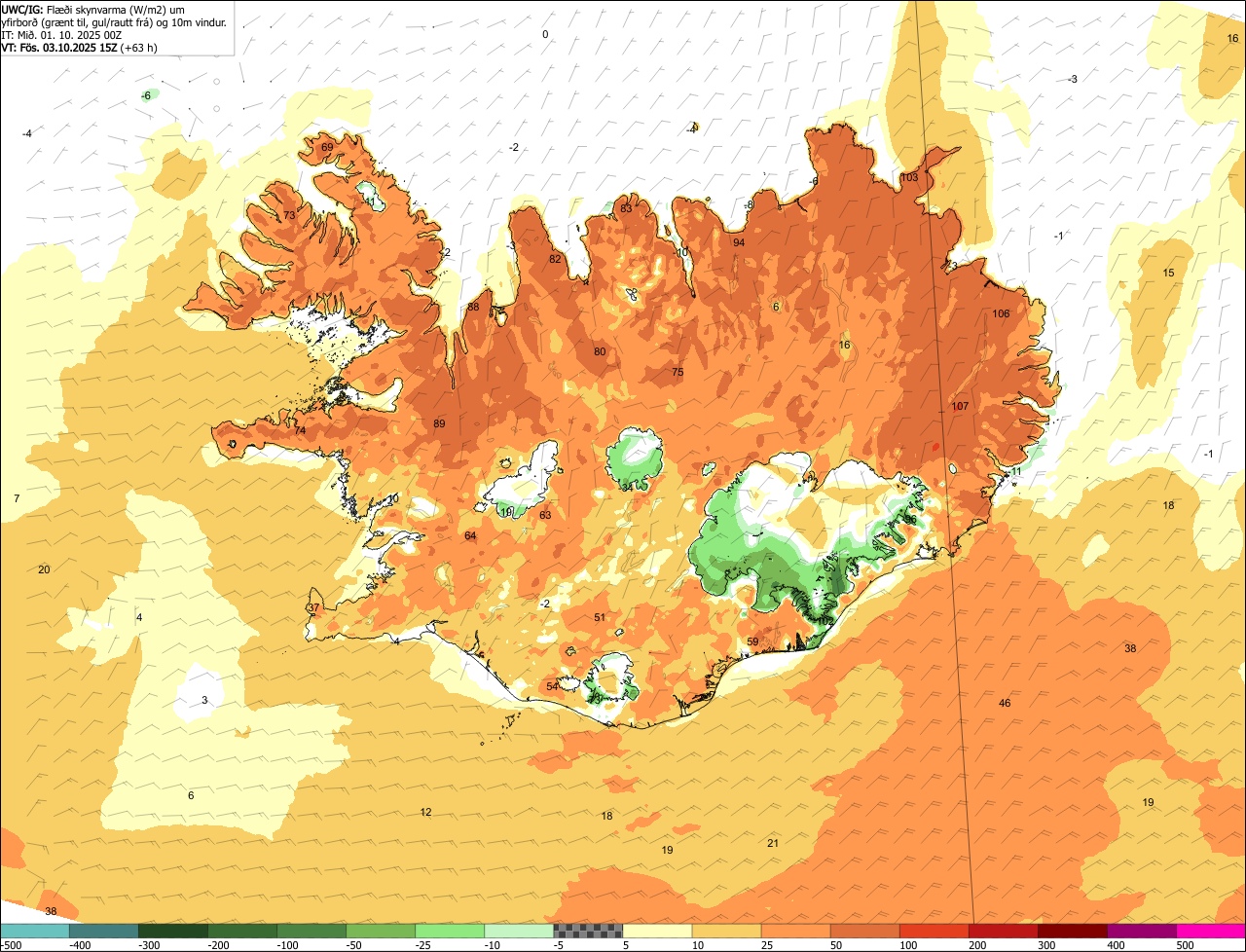
Task: Click the ocean value 15 east of Iceland
Action: tap(1169, 273)
